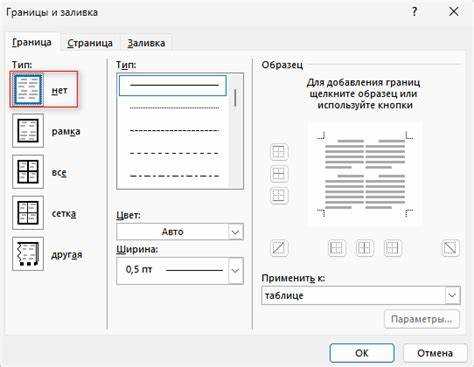Image resolution: width=474 pixels, height=367 pixels.
Task: Click the 'все' label text
Action: point(59,173)
